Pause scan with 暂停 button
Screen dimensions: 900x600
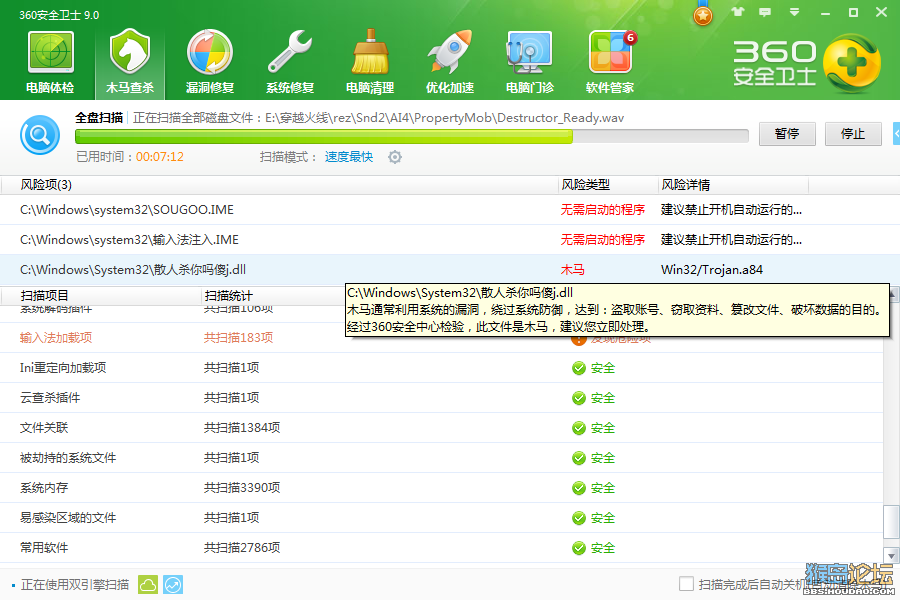point(787,134)
